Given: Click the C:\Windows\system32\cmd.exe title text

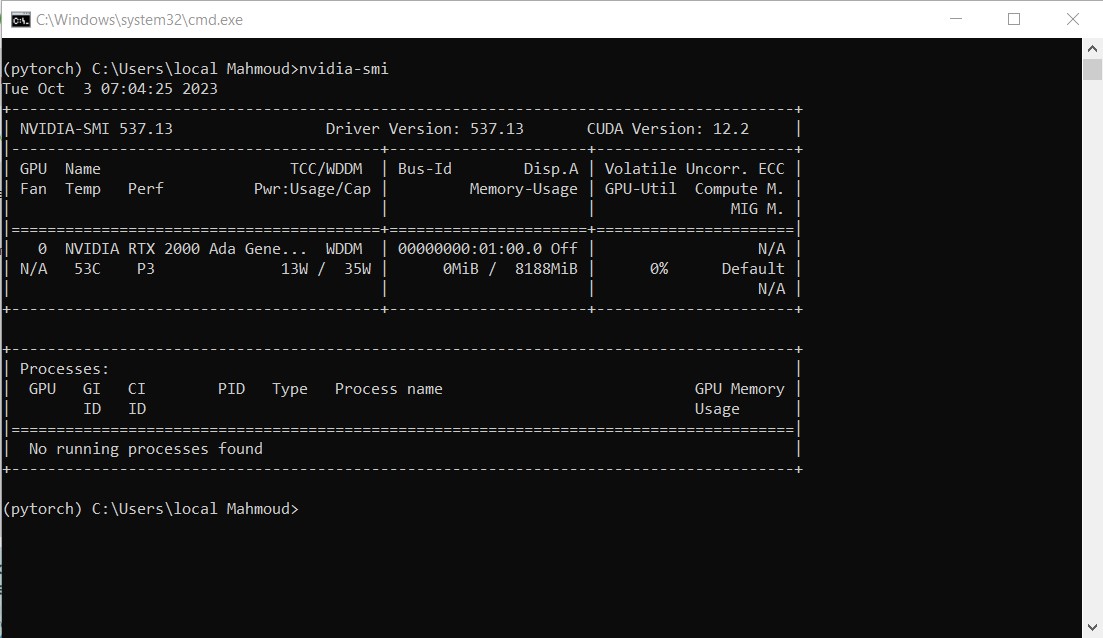Looking at the screenshot, I should [139, 20].
